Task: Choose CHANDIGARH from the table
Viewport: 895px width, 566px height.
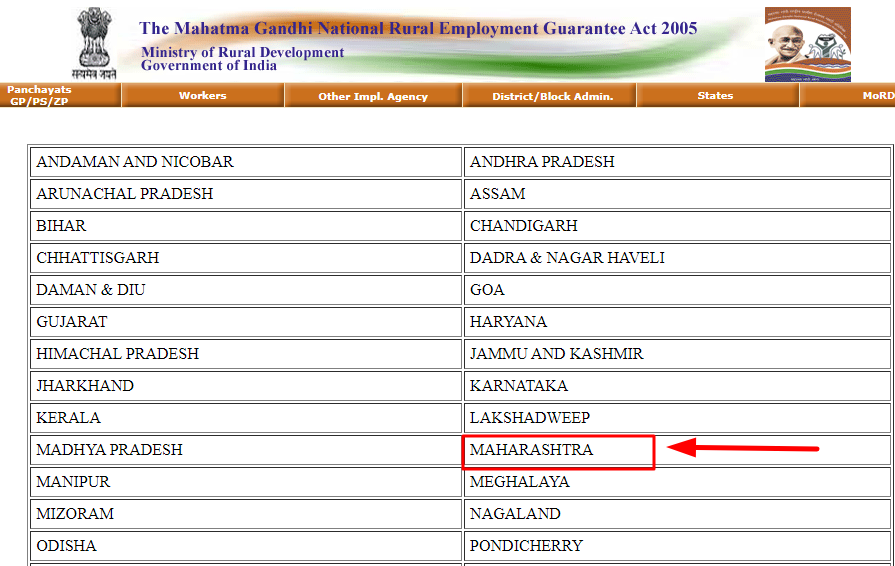Action: coord(523,226)
